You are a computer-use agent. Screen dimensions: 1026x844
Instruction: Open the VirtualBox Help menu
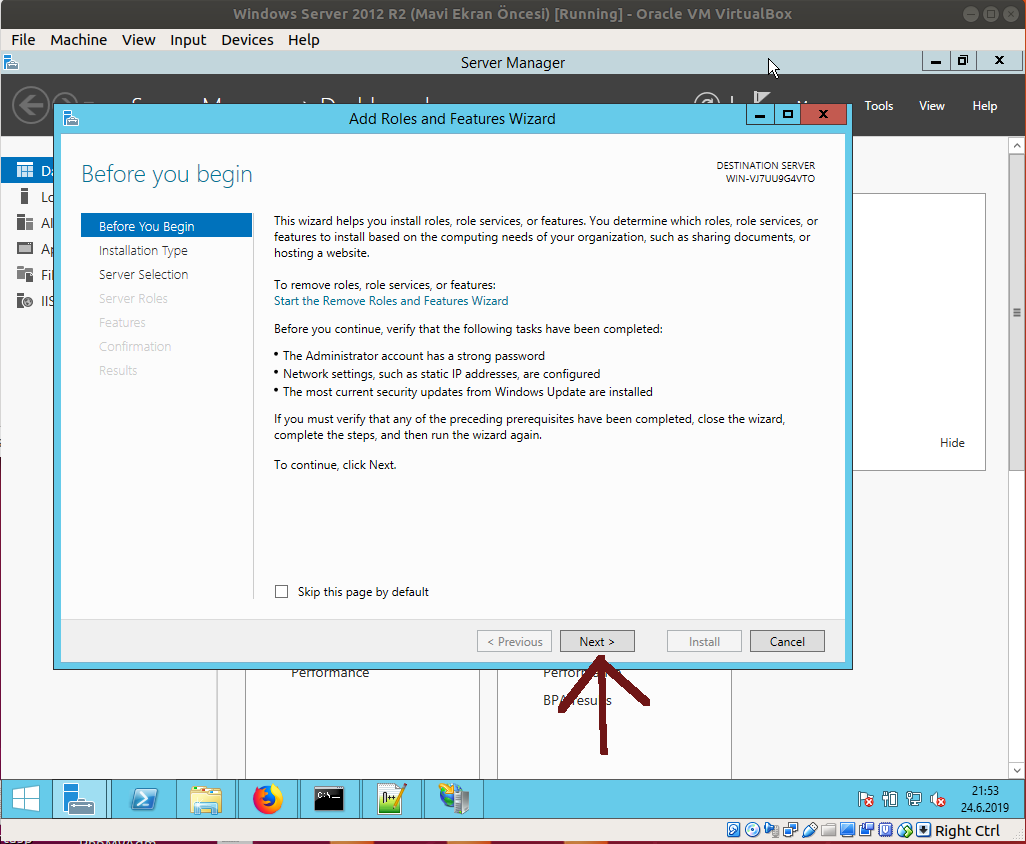click(x=304, y=40)
